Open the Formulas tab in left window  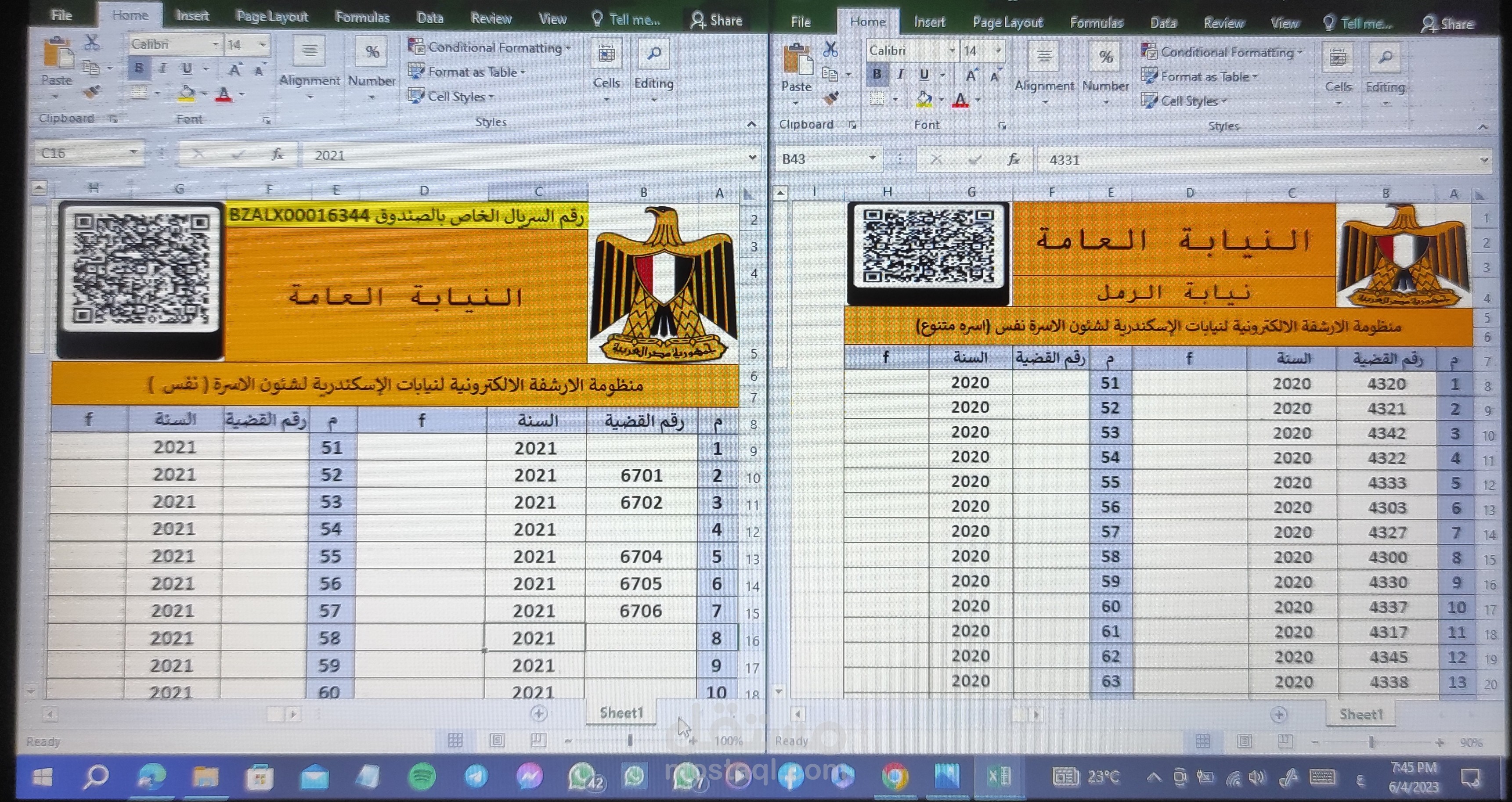point(362,18)
